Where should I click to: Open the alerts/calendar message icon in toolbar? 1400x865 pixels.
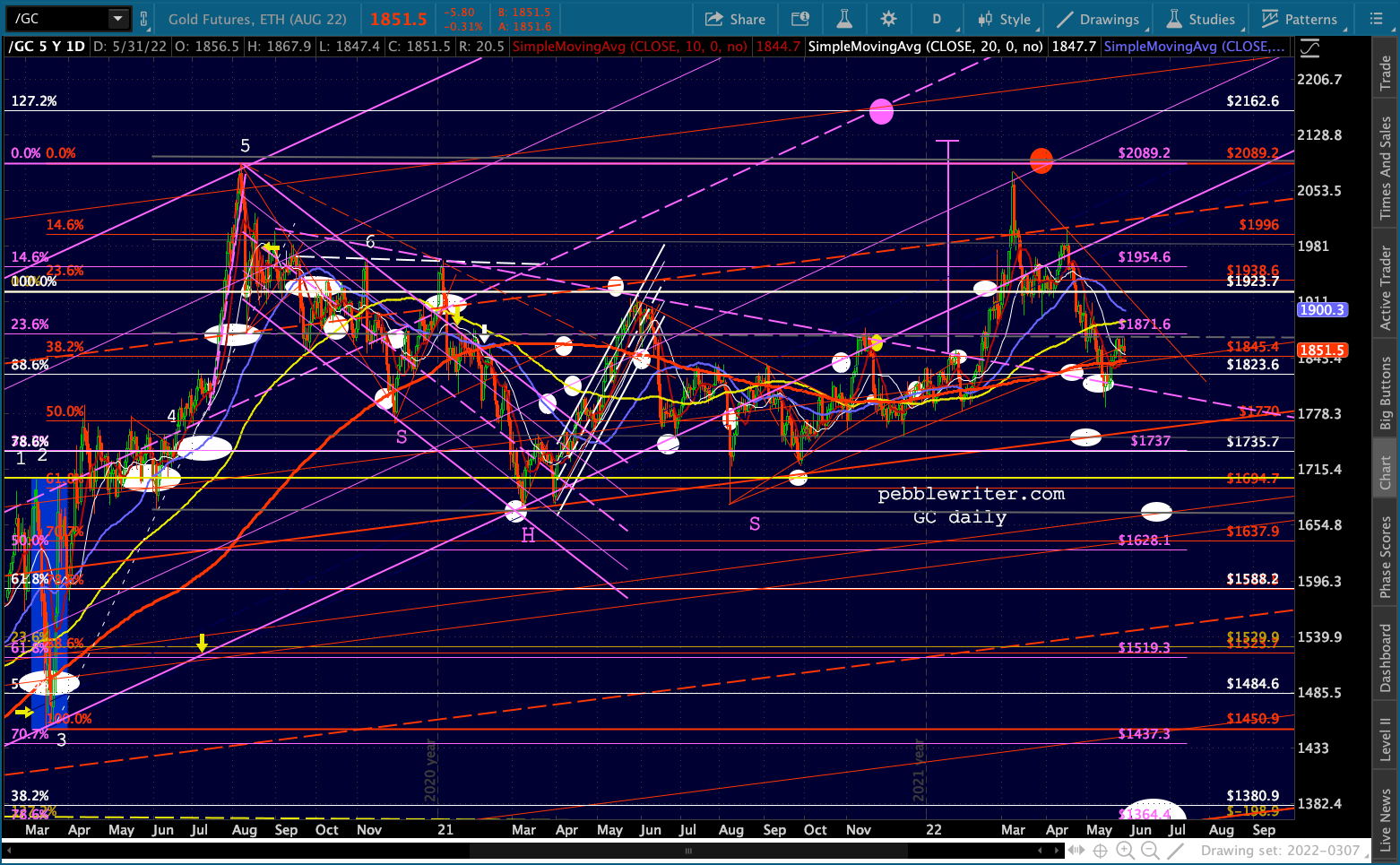pyautogui.click(x=800, y=19)
